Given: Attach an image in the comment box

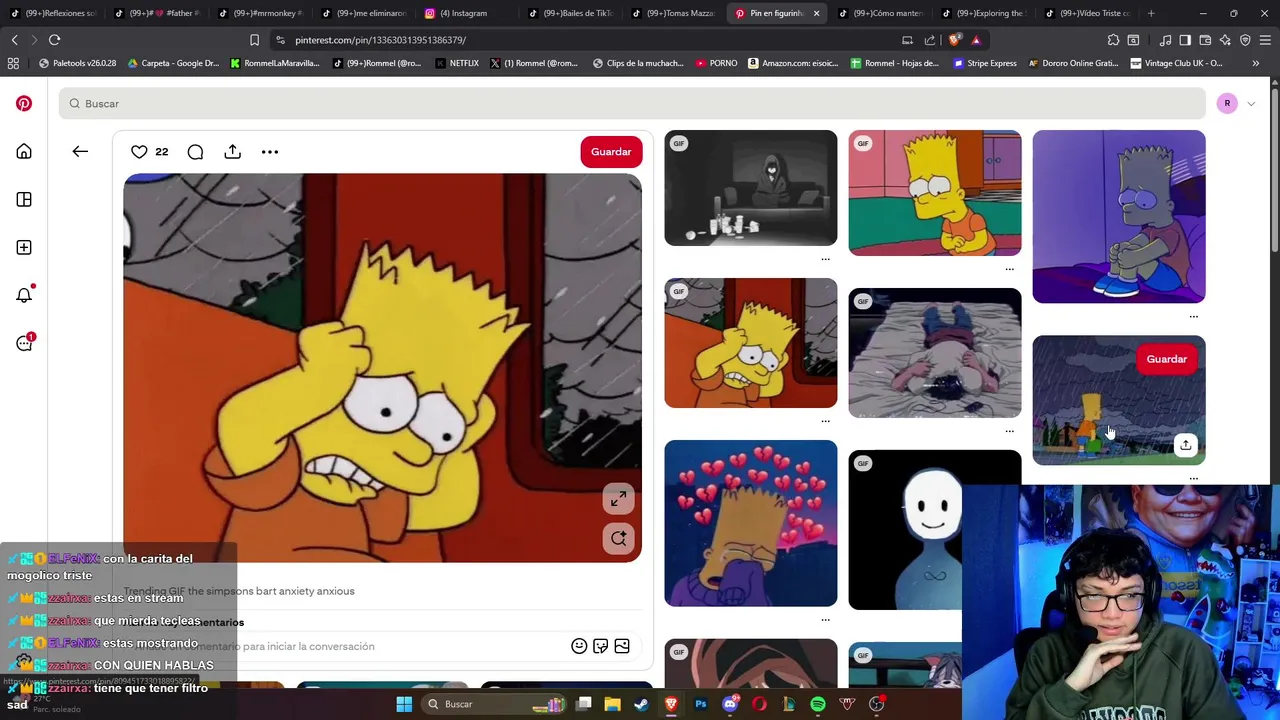Looking at the screenshot, I should click(x=622, y=646).
